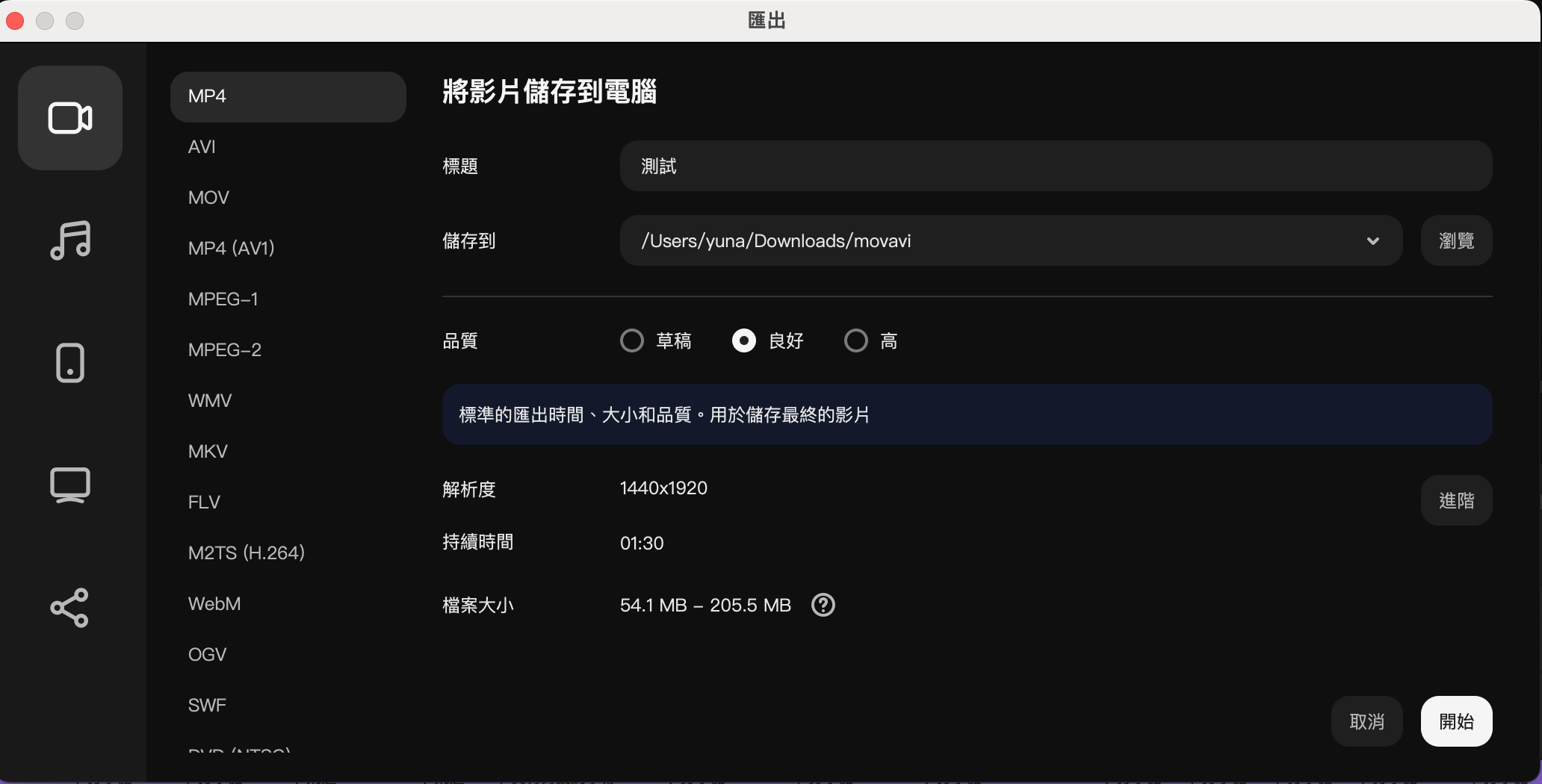Click the 解析度 resolution label

pyautogui.click(x=469, y=490)
